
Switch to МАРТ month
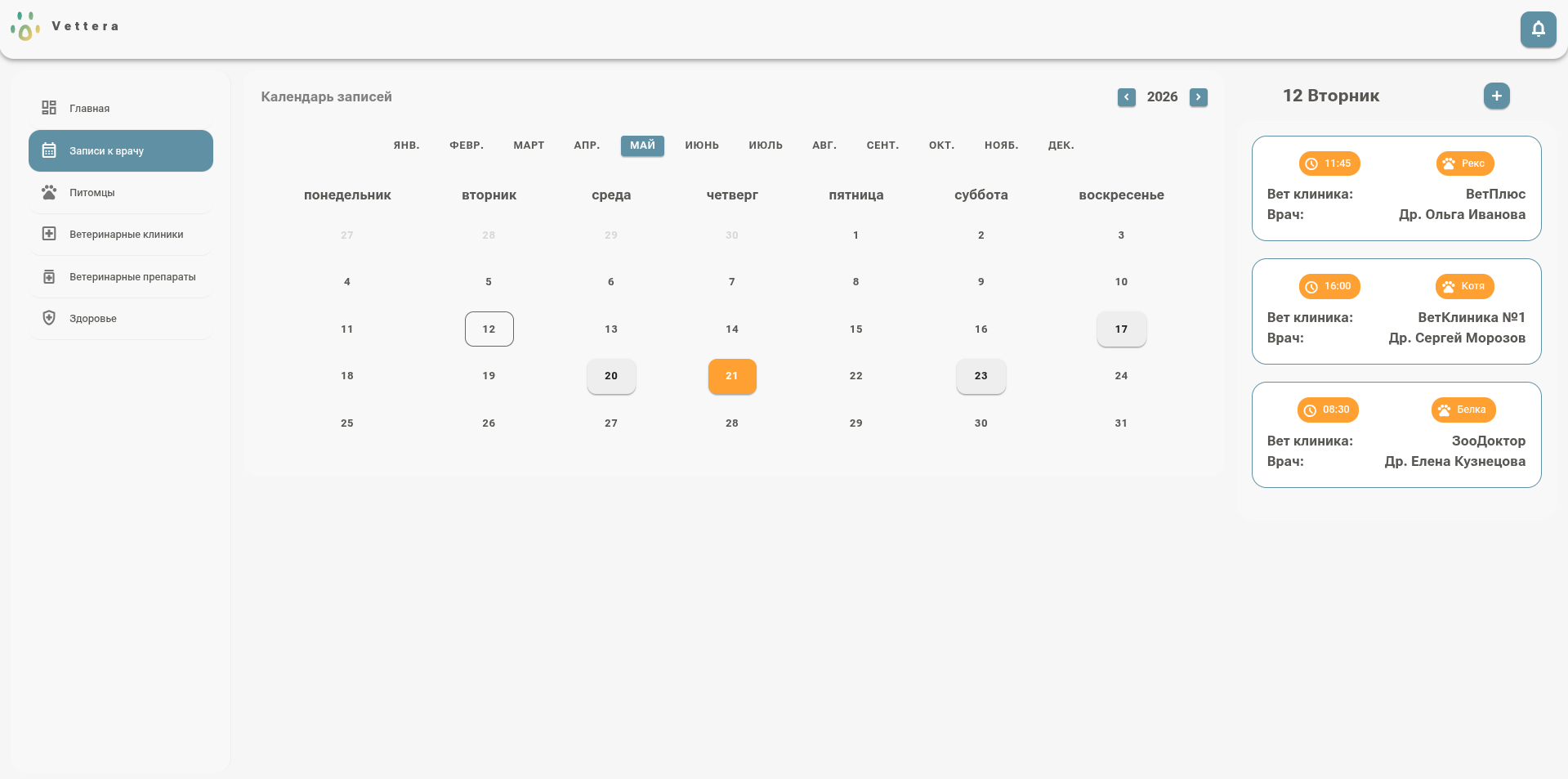click(x=529, y=146)
